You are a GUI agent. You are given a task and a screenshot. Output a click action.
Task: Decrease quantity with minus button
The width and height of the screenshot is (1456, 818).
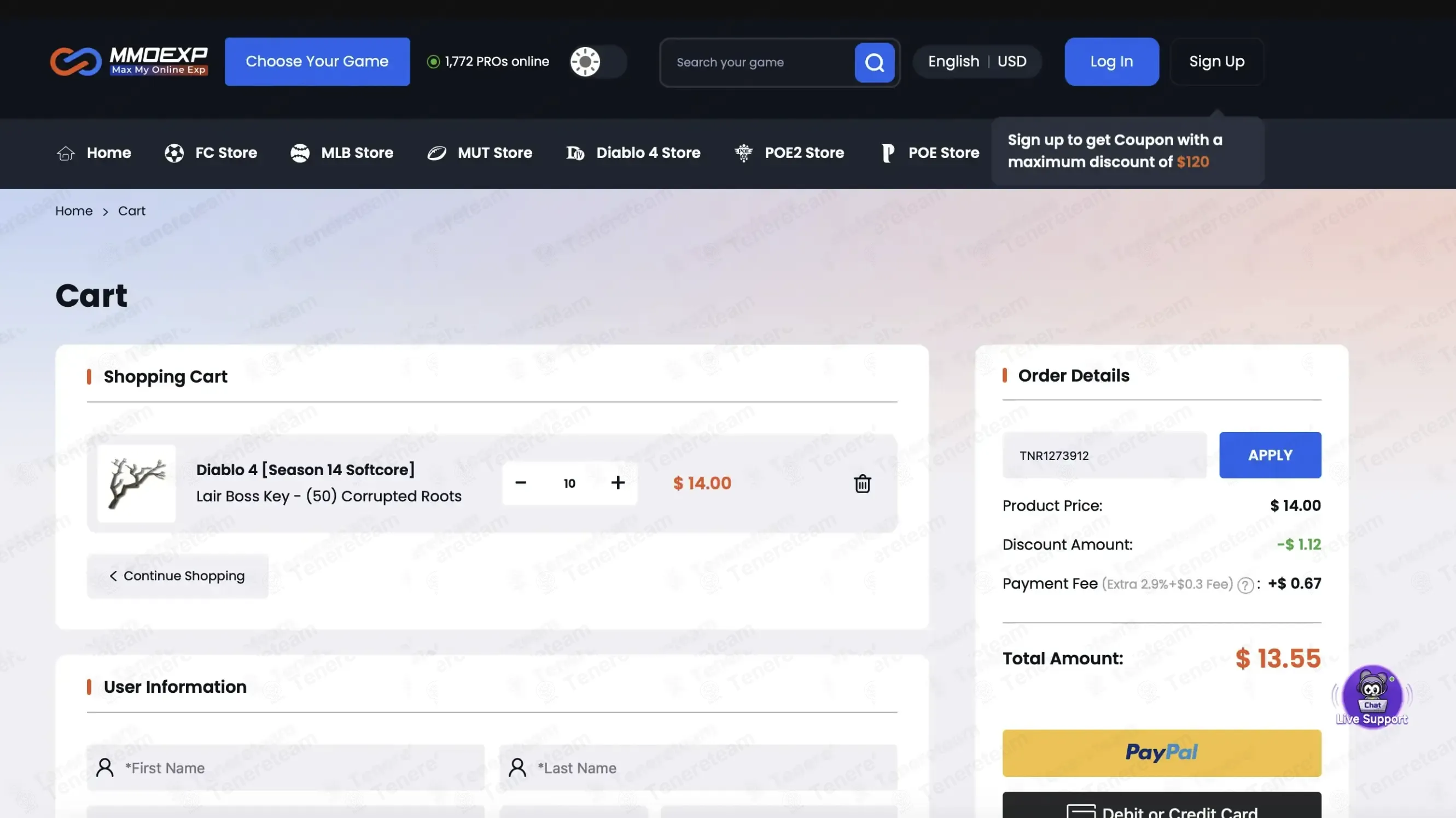click(x=521, y=483)
